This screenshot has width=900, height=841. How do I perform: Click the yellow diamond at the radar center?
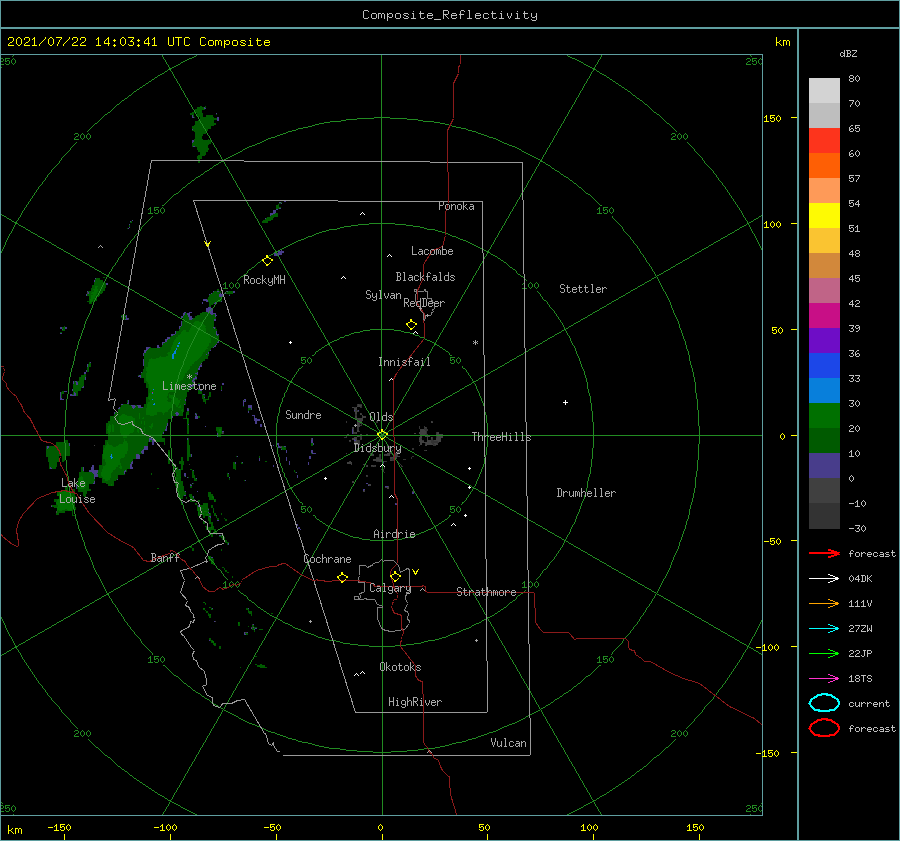click(382, 435)
